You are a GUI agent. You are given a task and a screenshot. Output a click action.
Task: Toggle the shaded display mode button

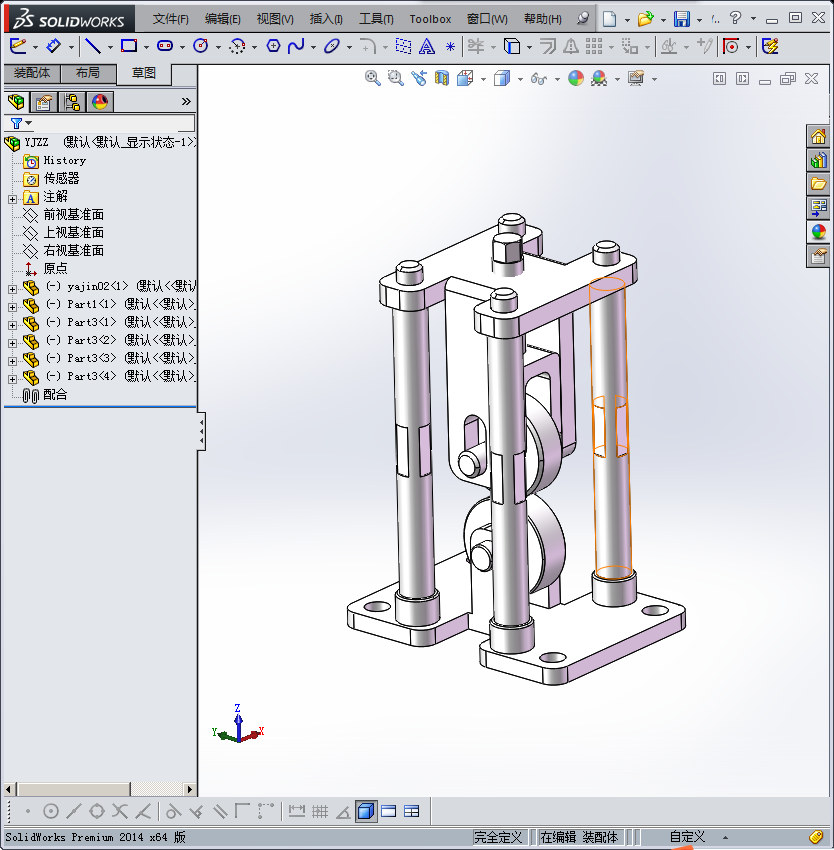pos(366,811)
